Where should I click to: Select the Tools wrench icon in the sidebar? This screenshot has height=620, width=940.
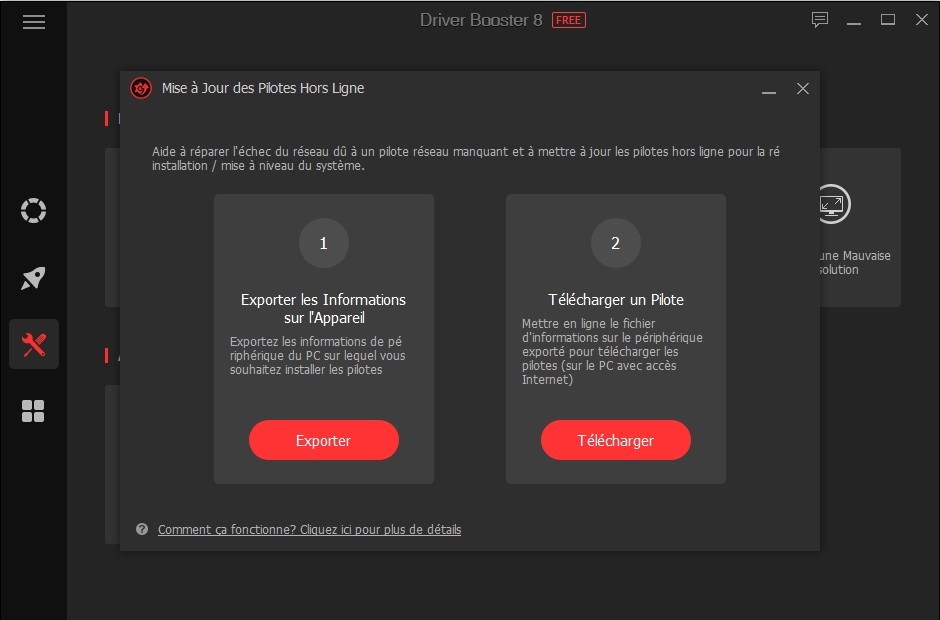(34, 344)
